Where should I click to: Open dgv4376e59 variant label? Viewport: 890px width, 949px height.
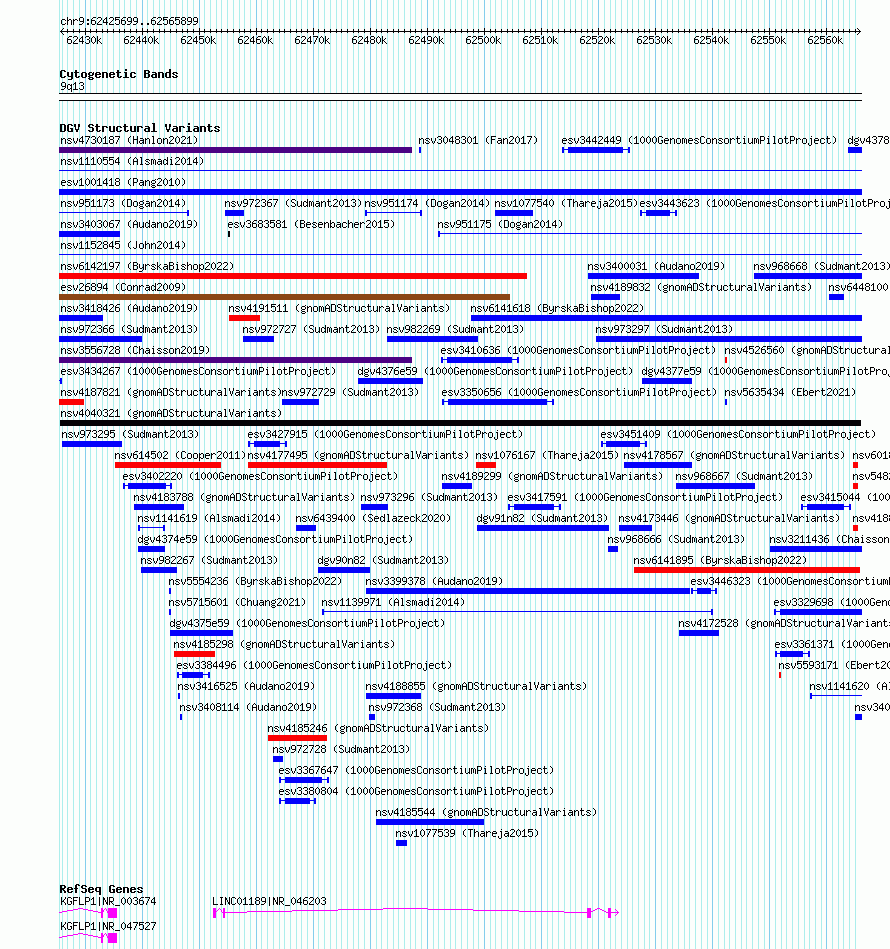click(495, 372)
